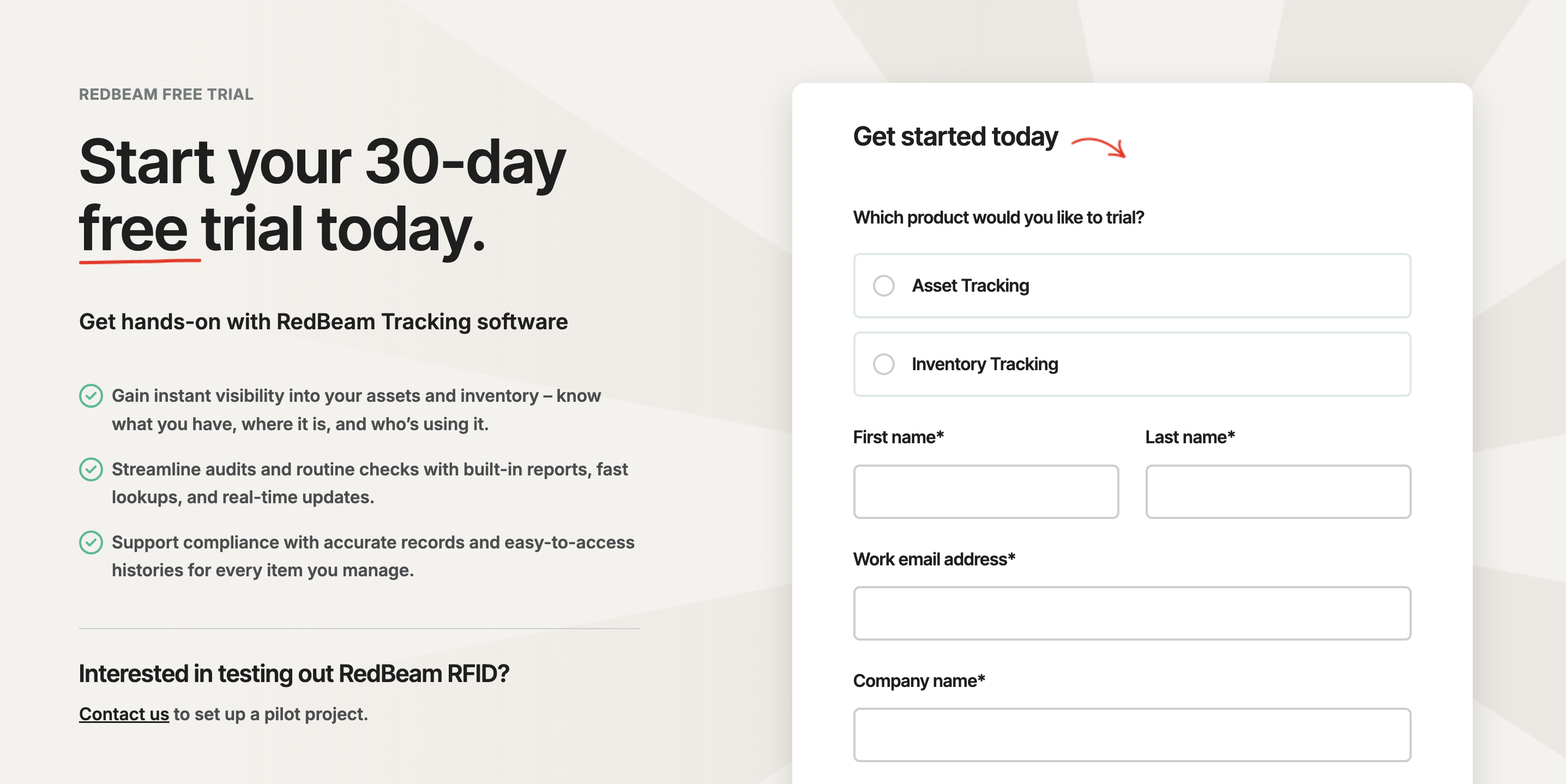The height and width of the screenshot is (784, 1566).
Task: Click the Work email address field
Action: coord(1131,613)
